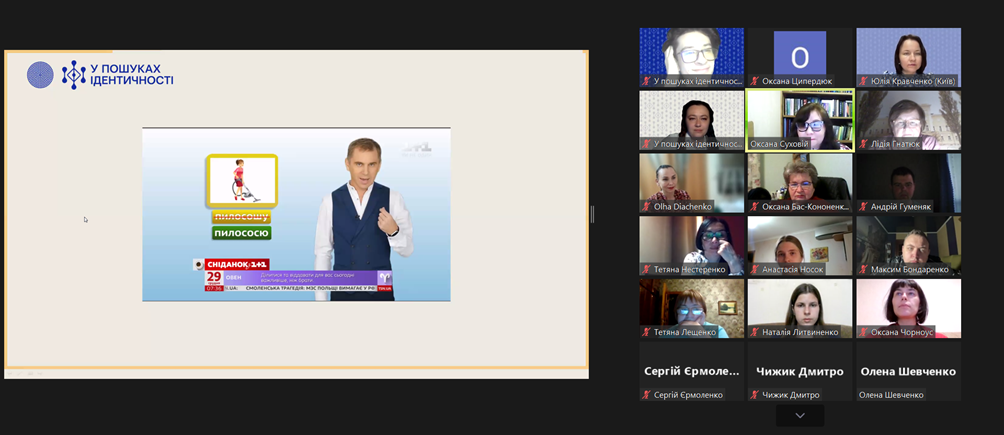Click Олена Шевченко's participant tile
This screenshot has height=435, width=1004.
click(908, 371)
